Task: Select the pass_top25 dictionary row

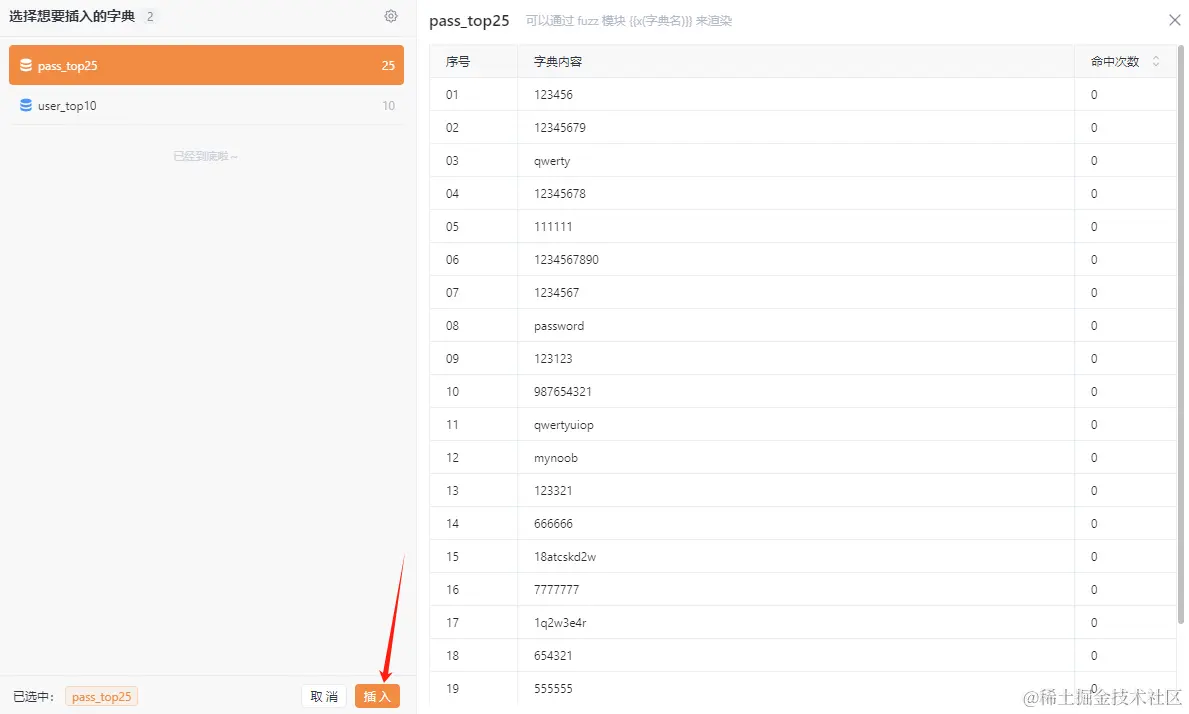Action: click(x=206, y=65)
